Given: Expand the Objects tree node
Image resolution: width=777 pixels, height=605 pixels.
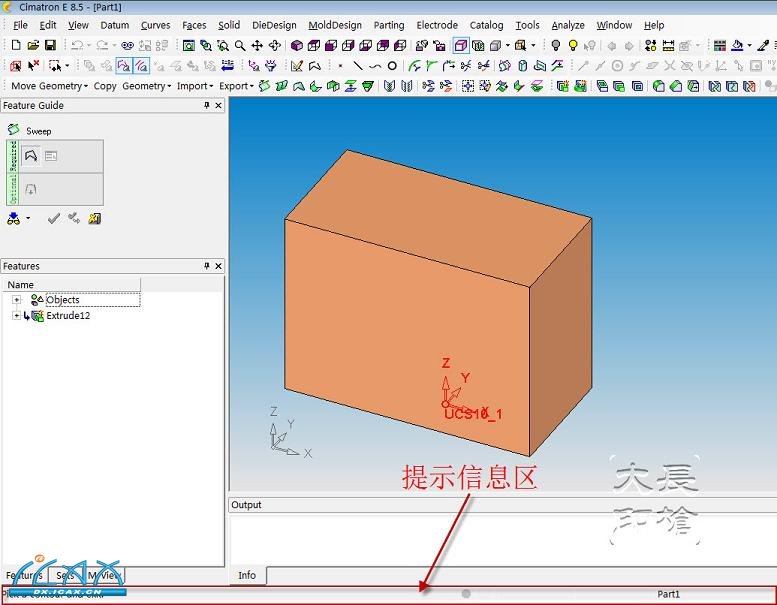Looking at the screenshot, I should tap(16, 300).
